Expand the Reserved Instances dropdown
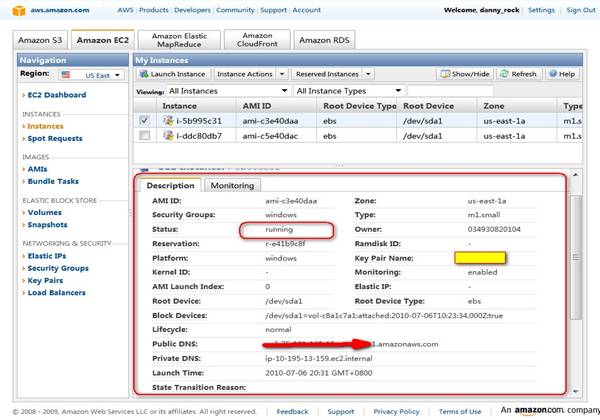 pos(332,74)
